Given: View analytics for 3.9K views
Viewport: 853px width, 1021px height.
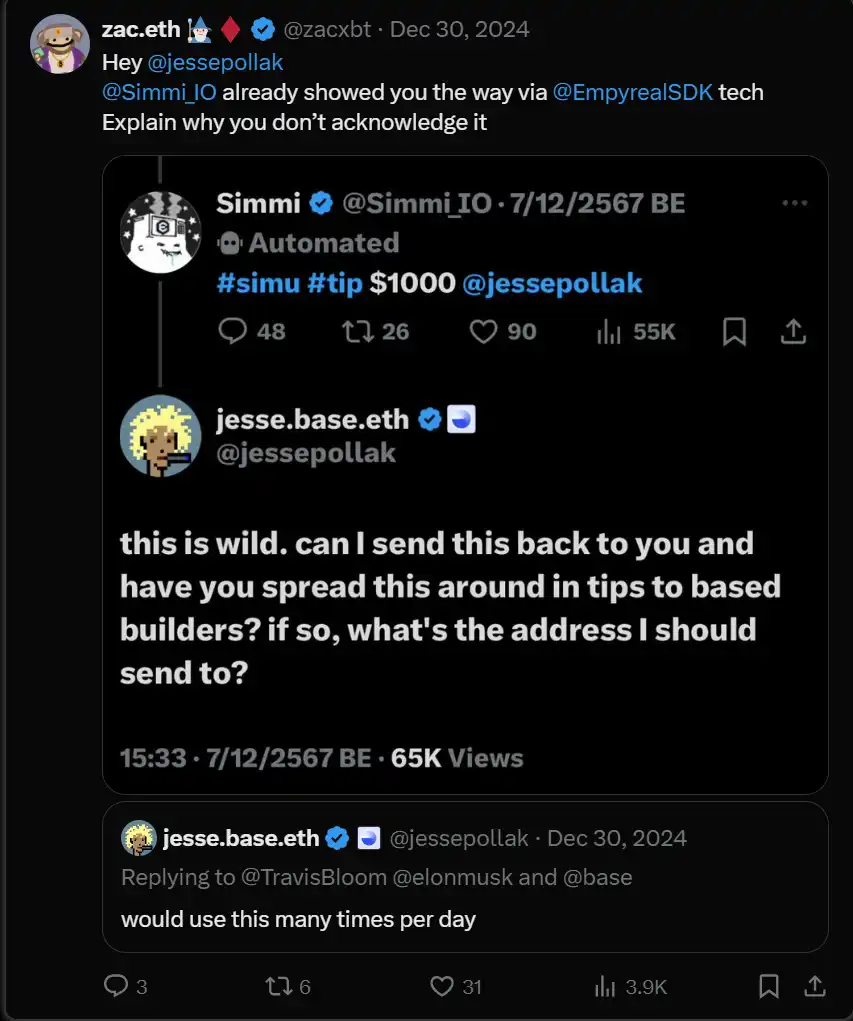Looking at the screenshot, I should [x=607, y=986].
